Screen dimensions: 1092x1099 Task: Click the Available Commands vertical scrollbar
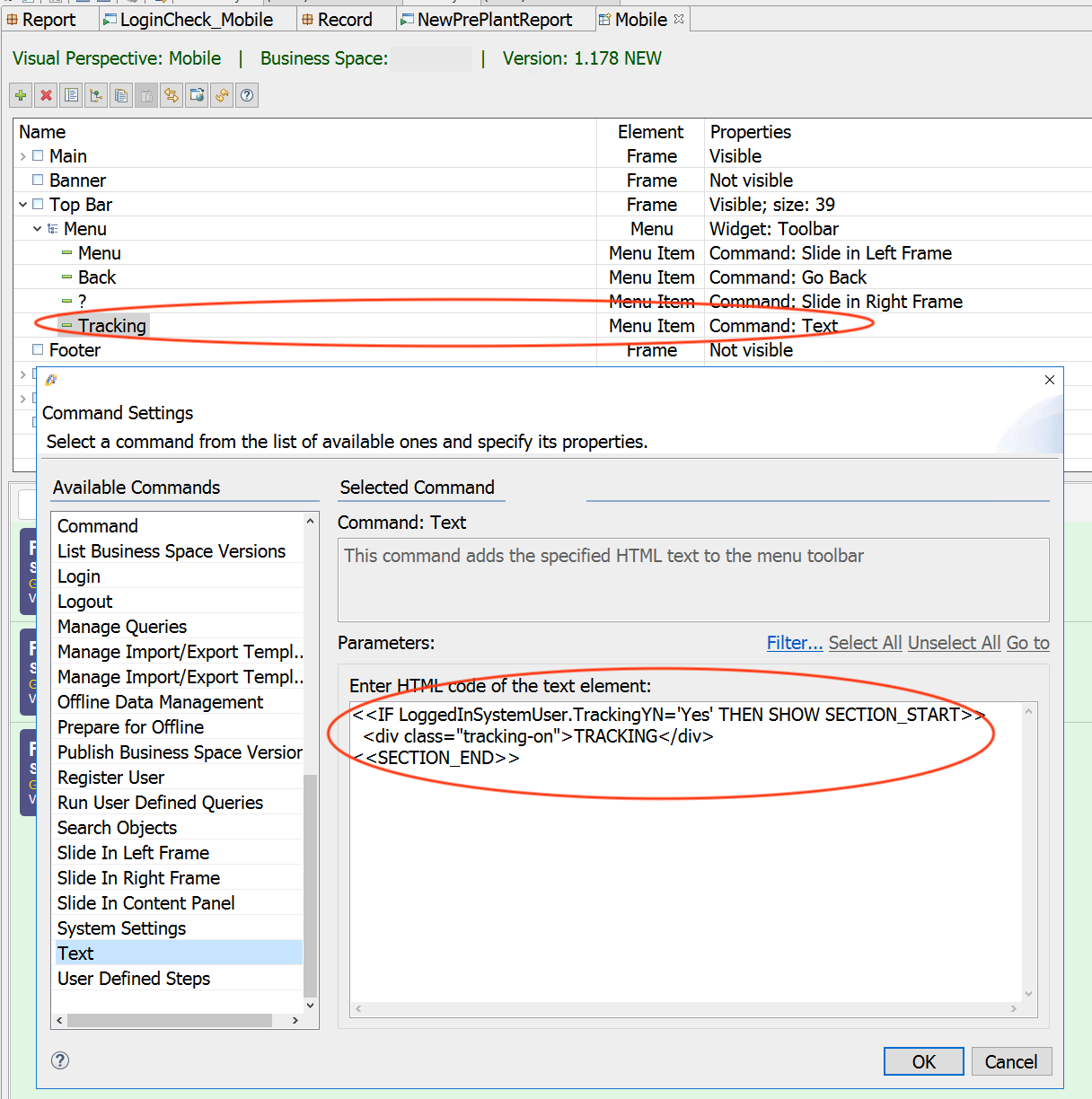tap(311, 884)
